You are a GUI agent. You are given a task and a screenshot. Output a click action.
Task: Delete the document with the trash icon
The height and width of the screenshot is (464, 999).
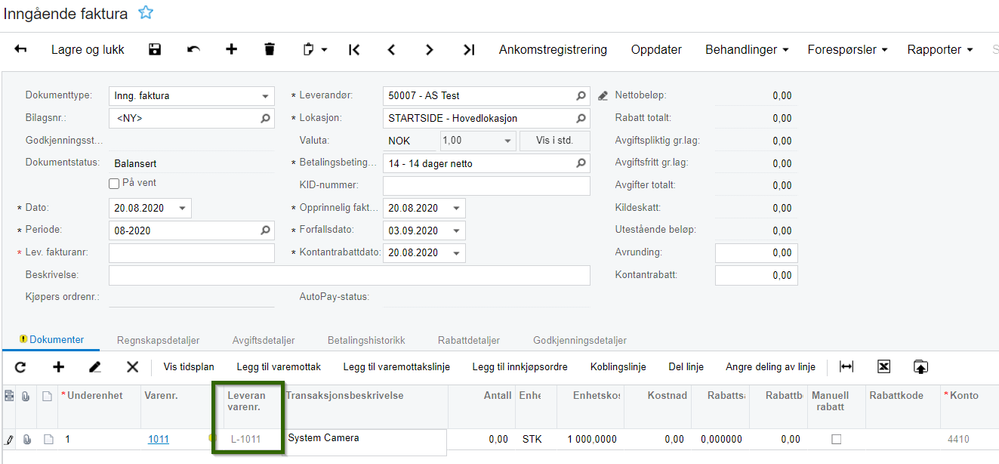pos(269,49)
